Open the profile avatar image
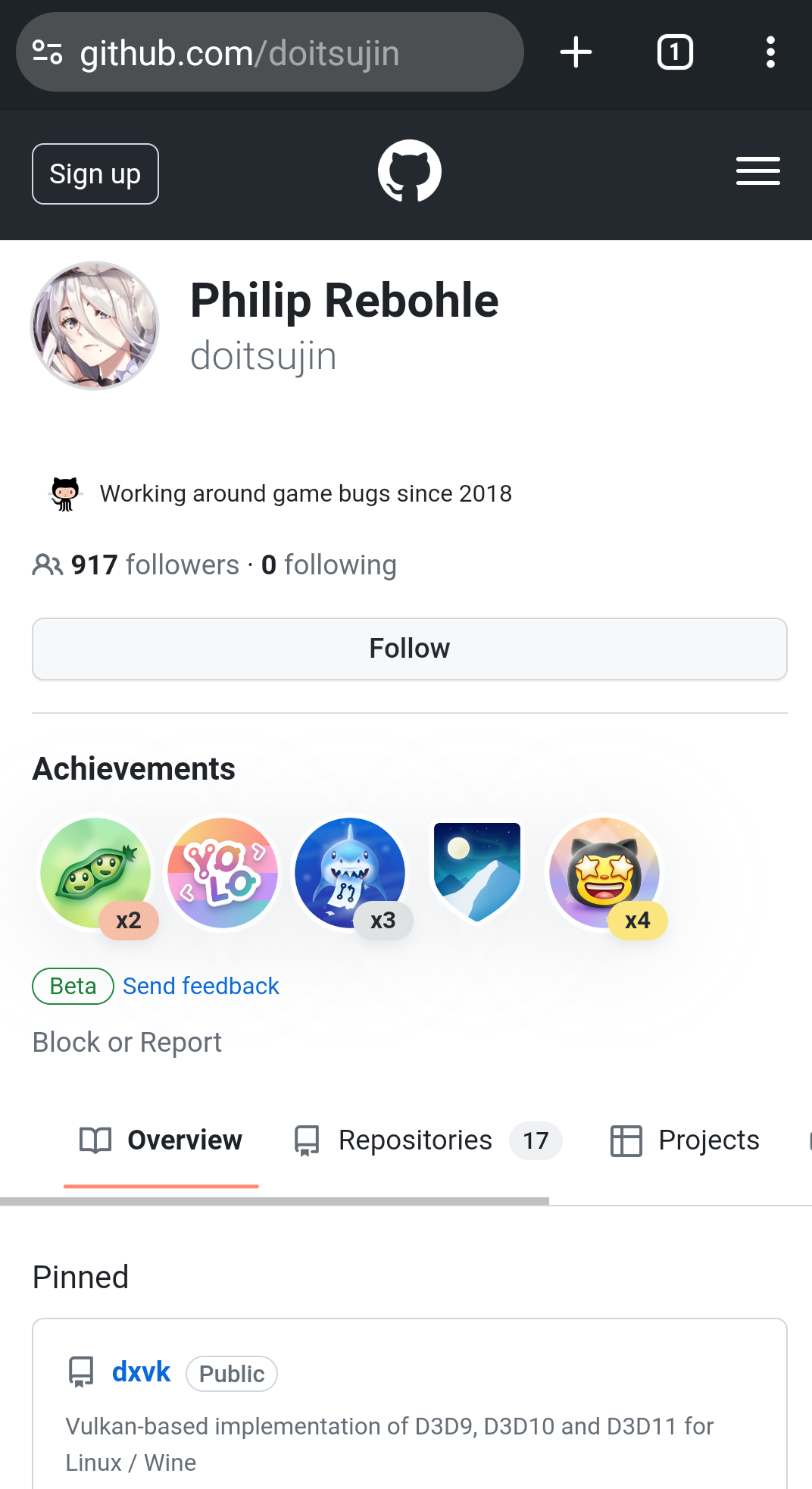The image size is (812, 1489). [95, 326]
